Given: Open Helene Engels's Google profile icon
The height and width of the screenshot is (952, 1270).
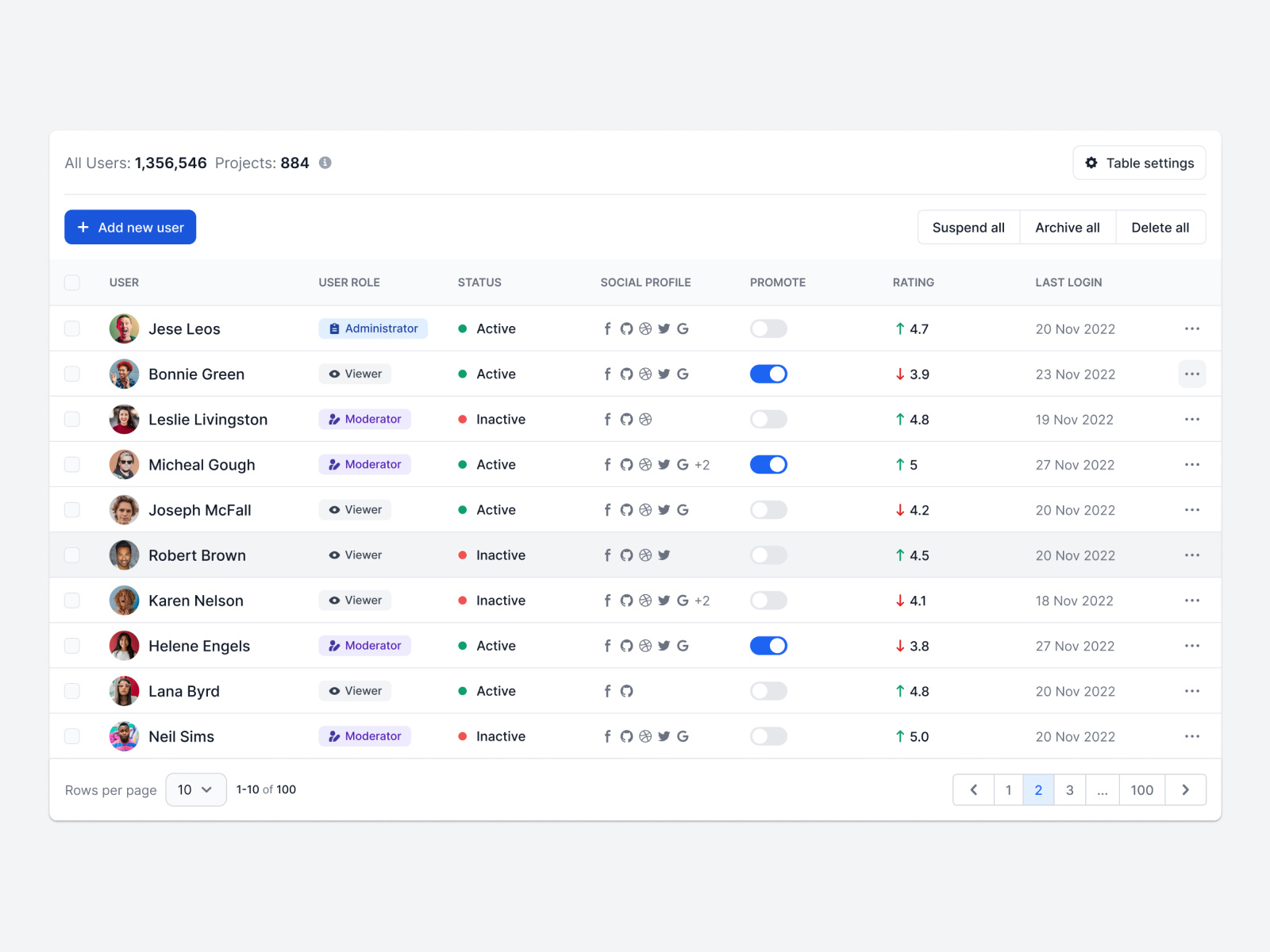Looking at the screenshot, I should click(683, 646).
